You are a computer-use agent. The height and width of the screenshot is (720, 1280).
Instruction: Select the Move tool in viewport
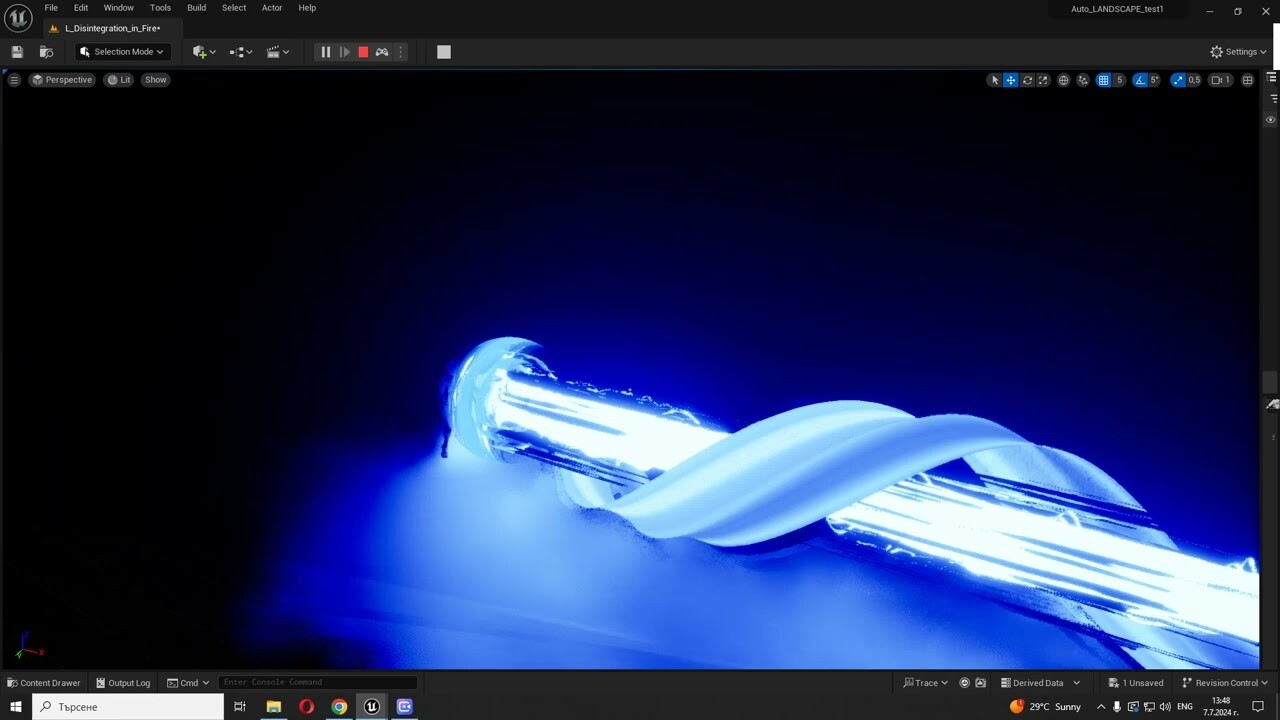click(1010, 80)
